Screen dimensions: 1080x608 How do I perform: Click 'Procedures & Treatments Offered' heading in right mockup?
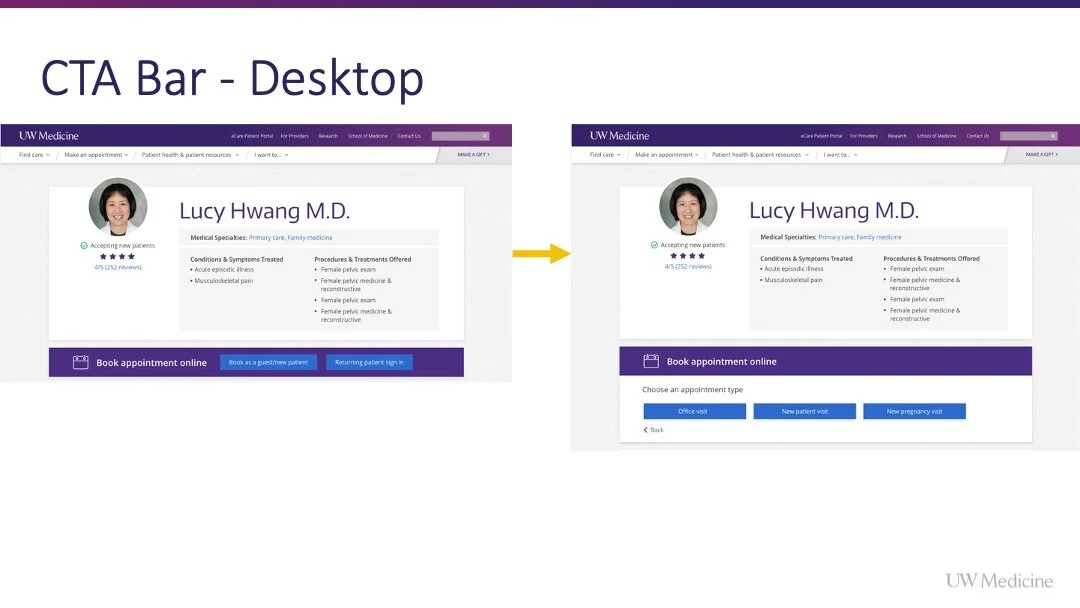pyautogui.click(x=931, y=259)
